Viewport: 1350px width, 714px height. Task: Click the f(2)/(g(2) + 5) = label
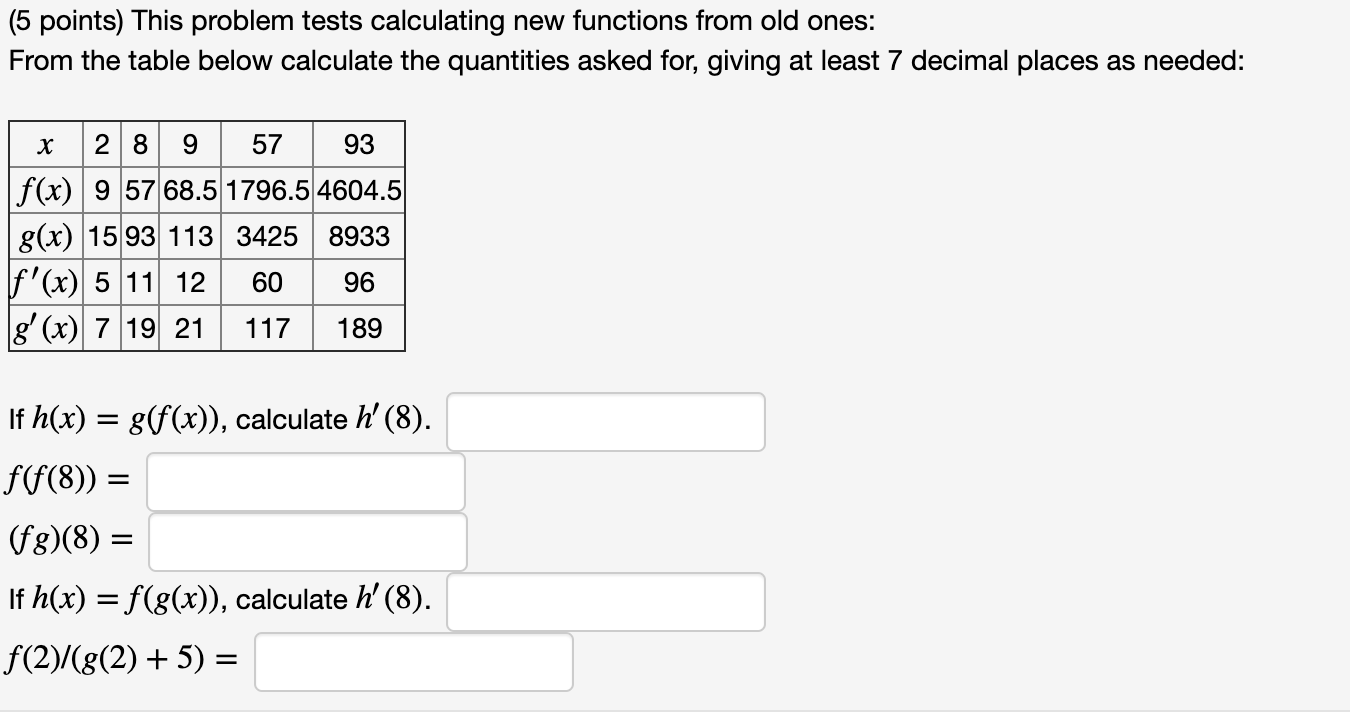click(x=122, y=658)
